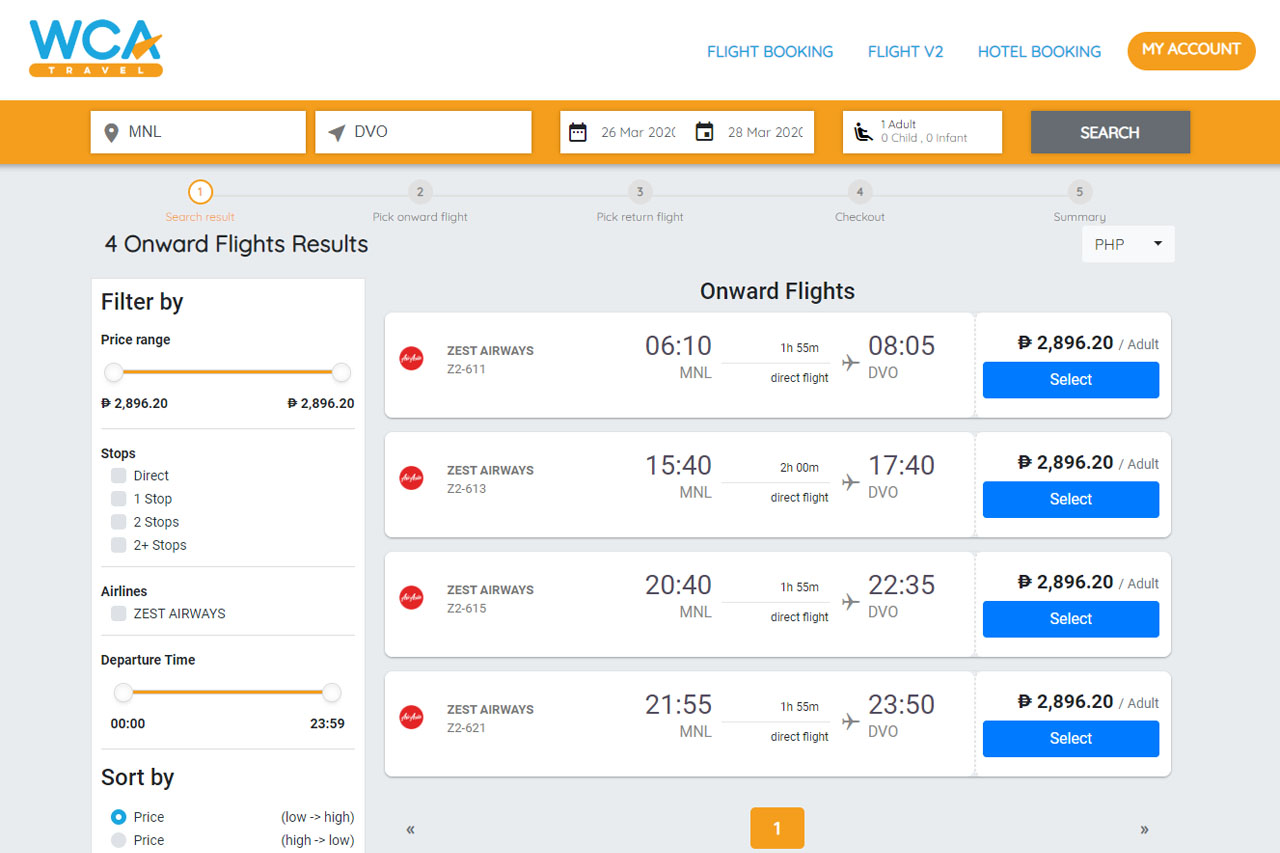
Task: Click the airplane icon on the 20:40 flight
Action: pyautogui.click(x=851, y=602)
